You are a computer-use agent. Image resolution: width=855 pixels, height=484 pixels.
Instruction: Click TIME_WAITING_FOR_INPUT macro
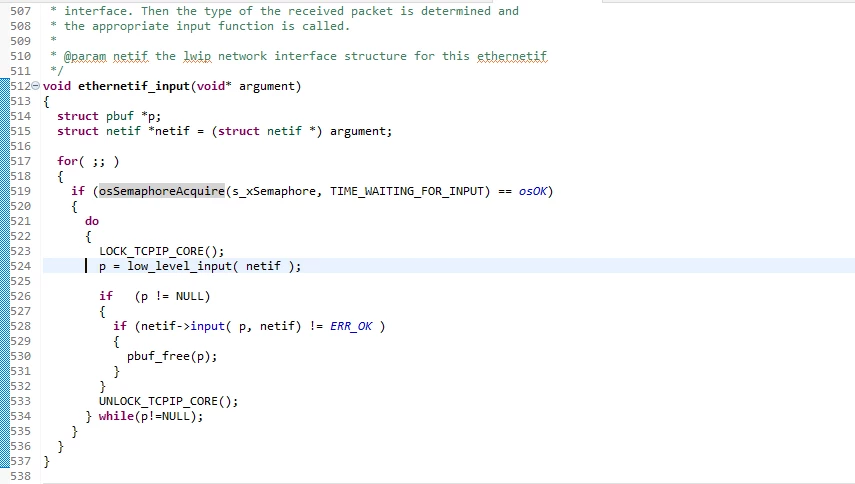coord(406,191)
